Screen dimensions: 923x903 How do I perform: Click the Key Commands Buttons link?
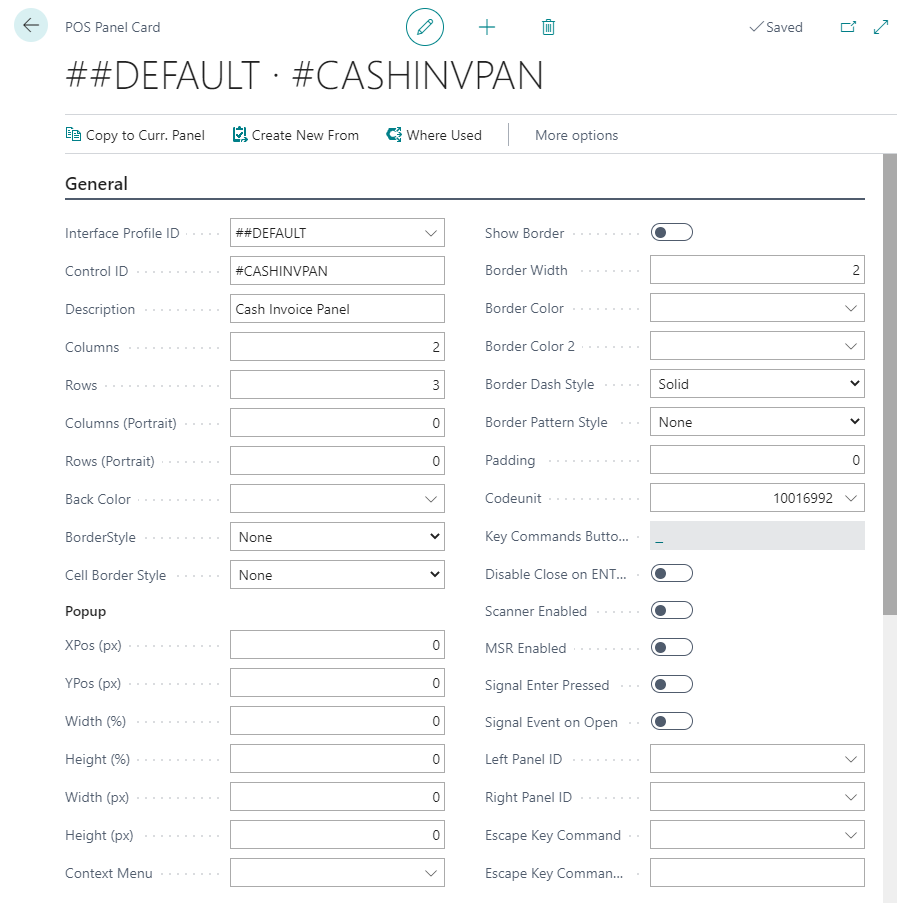coord(660,537)
